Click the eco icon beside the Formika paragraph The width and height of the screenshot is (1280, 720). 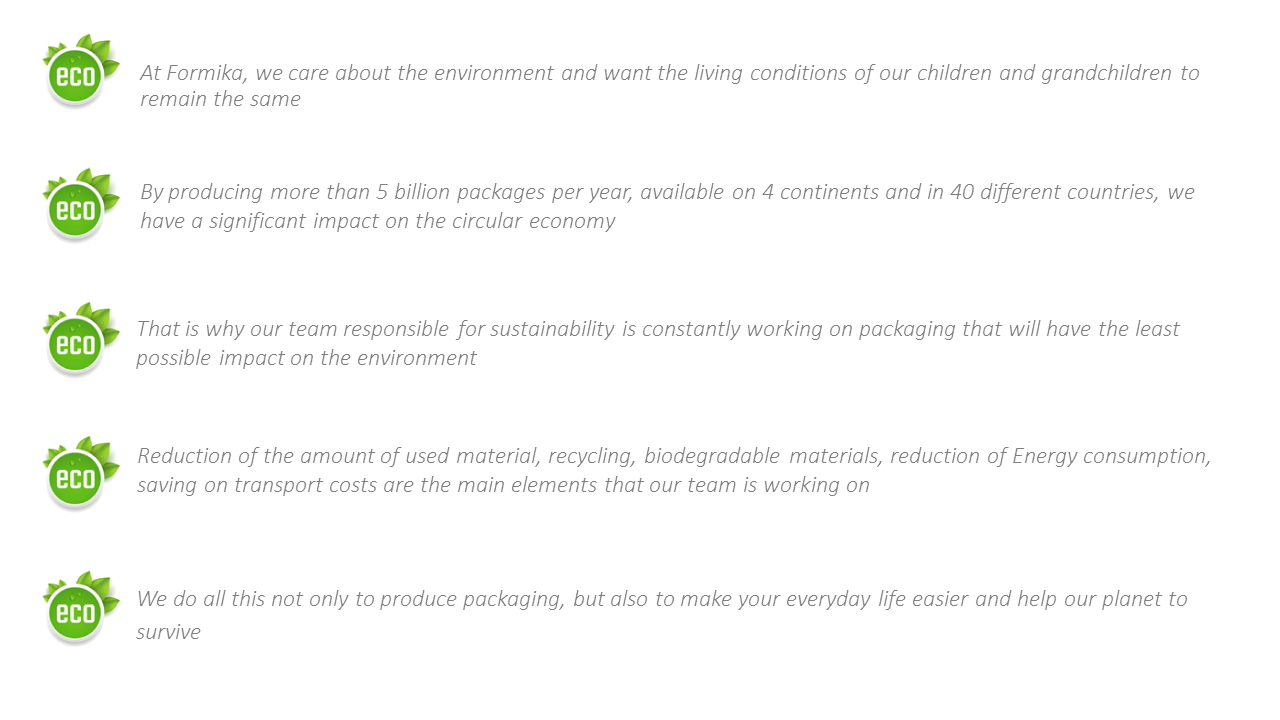(76, 72)
